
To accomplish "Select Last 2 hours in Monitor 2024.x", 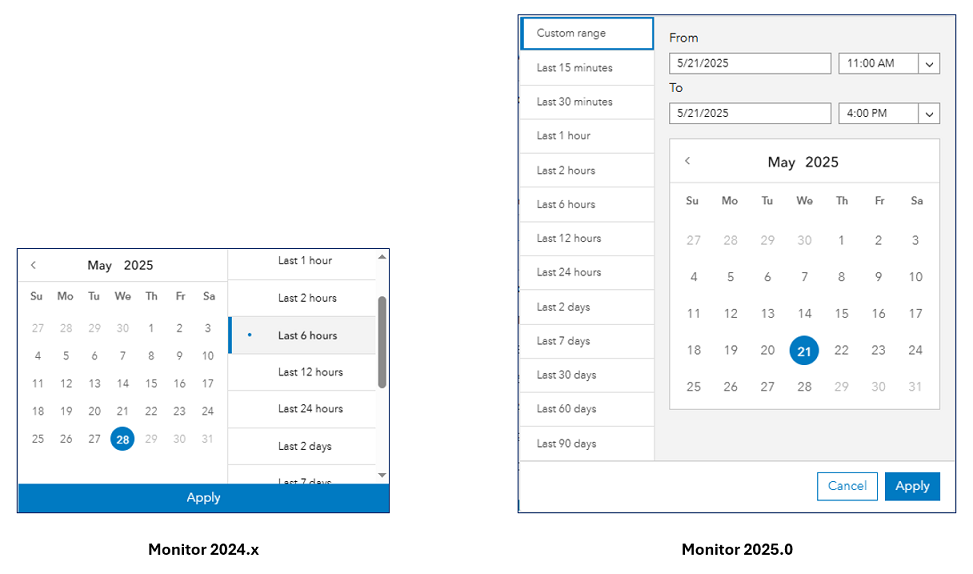I will tap(302, 298).
